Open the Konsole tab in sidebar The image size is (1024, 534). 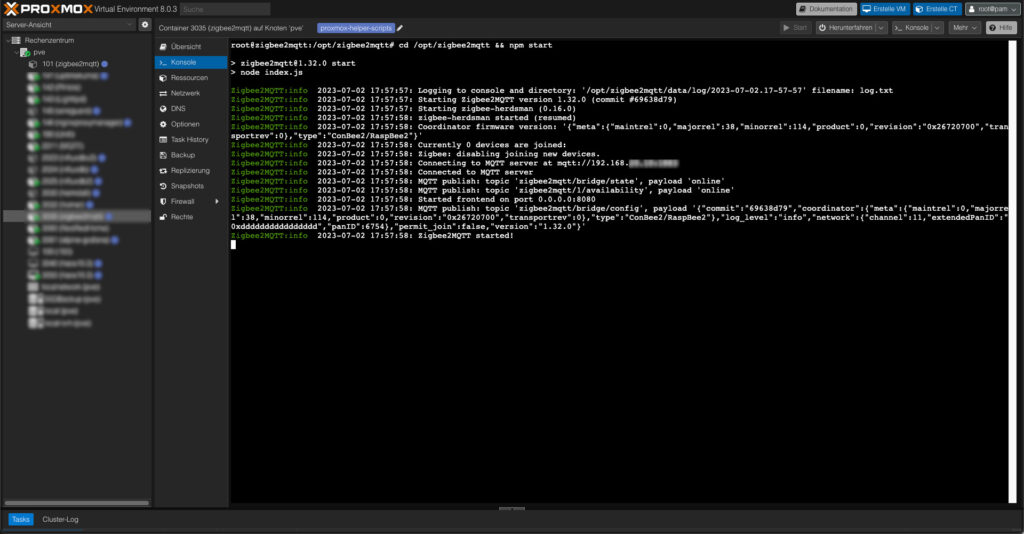[191, 62]
